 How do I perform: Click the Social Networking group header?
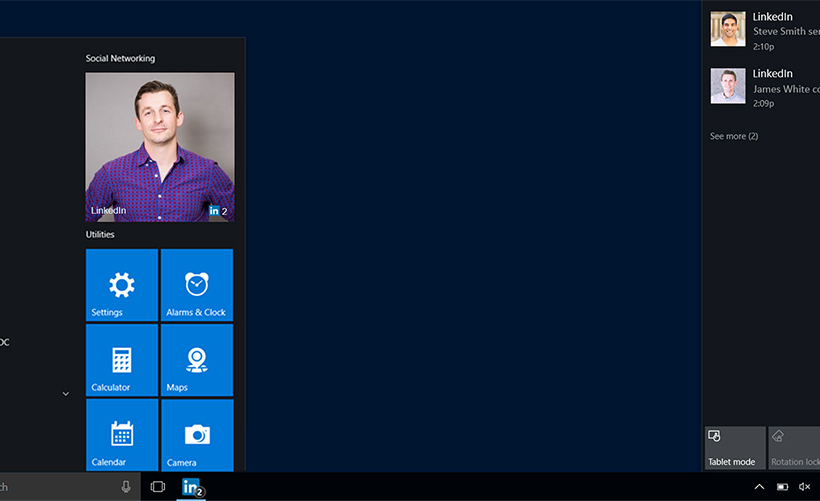click(x=120, y=59)
